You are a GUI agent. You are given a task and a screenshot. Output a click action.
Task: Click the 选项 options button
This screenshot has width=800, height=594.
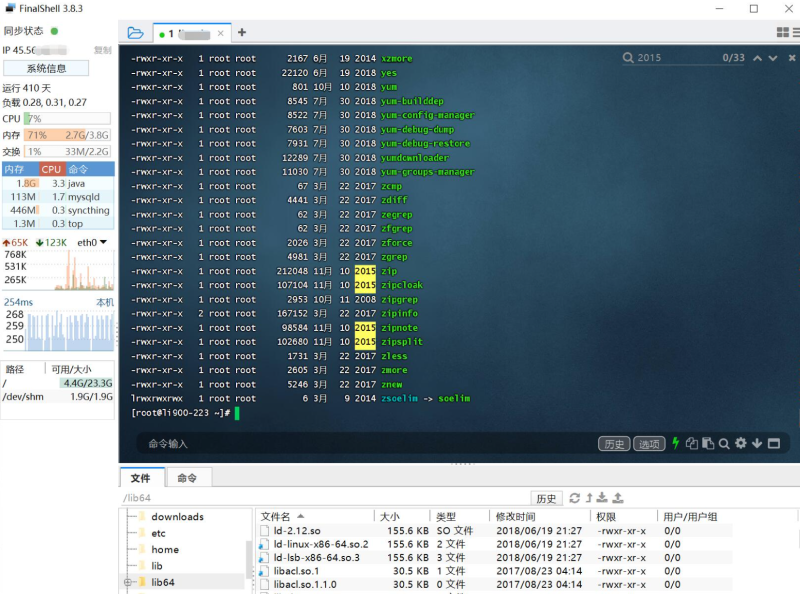649,444
